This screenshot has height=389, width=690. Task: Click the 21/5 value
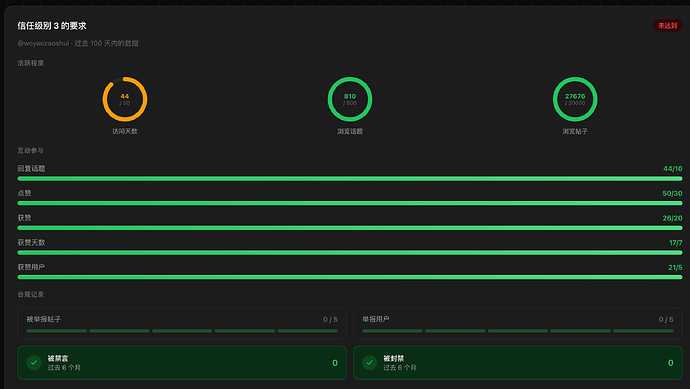(675, 267)
